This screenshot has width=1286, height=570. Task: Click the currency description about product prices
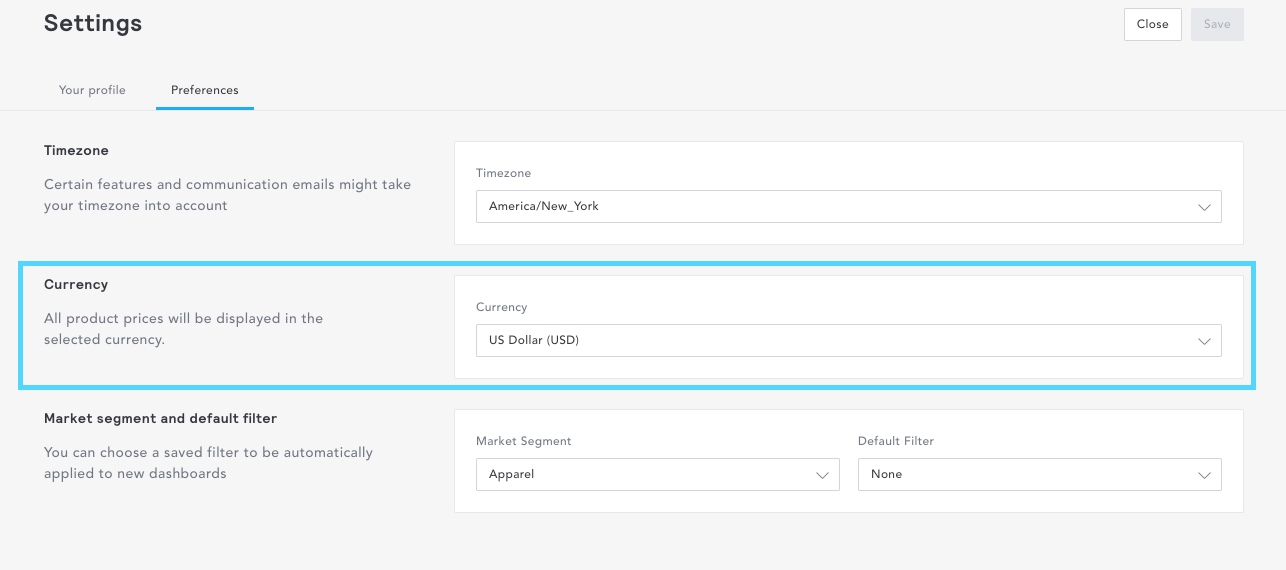pos(183,329)
